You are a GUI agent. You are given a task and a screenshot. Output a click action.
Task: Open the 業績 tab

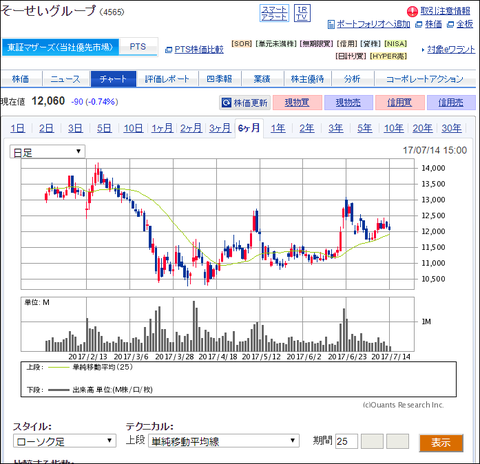[262, 79]
